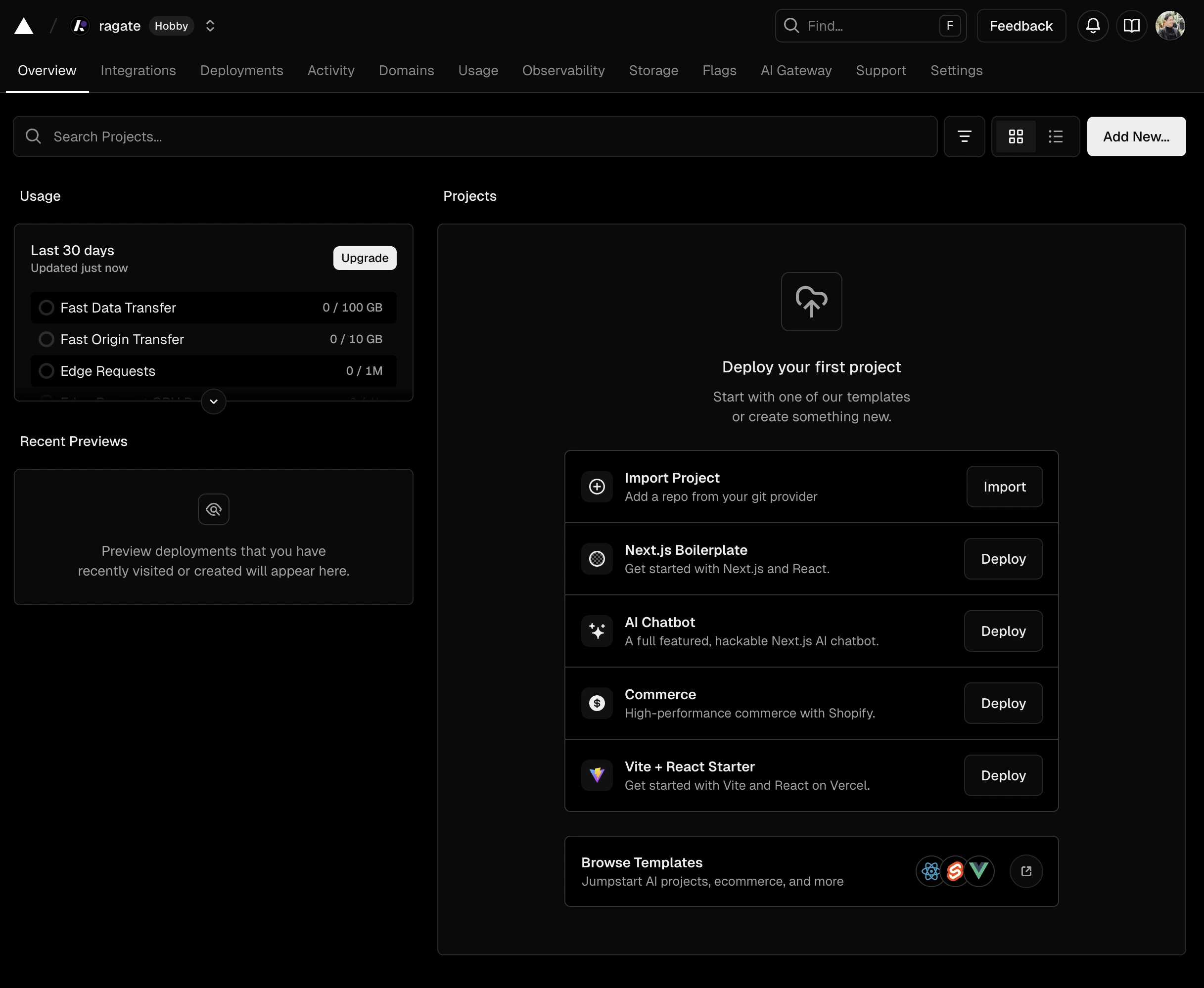Image resolution: width=1204 pixels, height=988 pixels.
Task: Click the Edge Requests progress circle
Action: click(x=46, y=371)
